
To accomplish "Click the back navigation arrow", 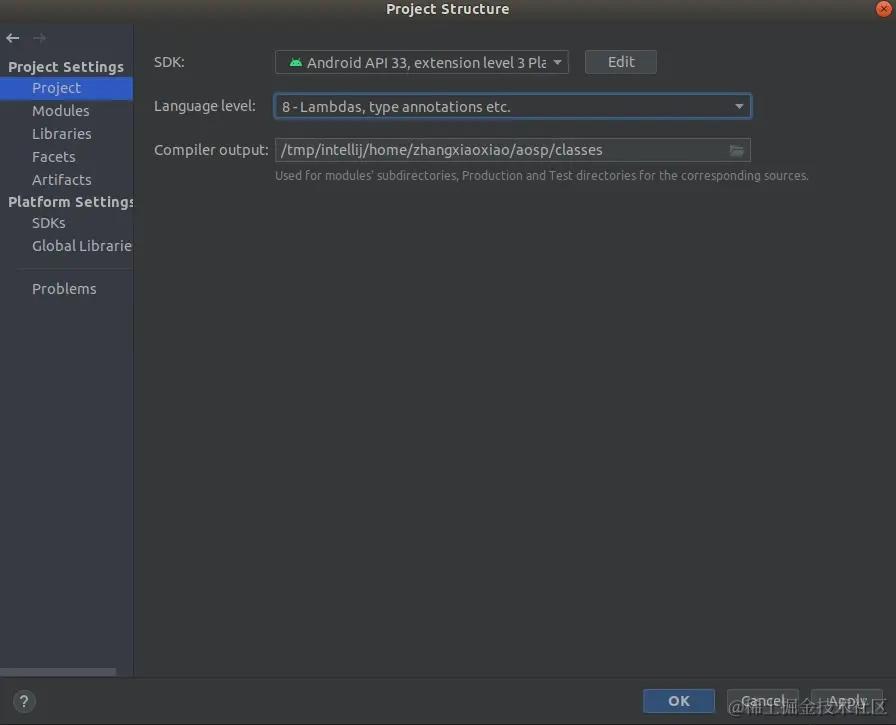I will tap(13, 38).
